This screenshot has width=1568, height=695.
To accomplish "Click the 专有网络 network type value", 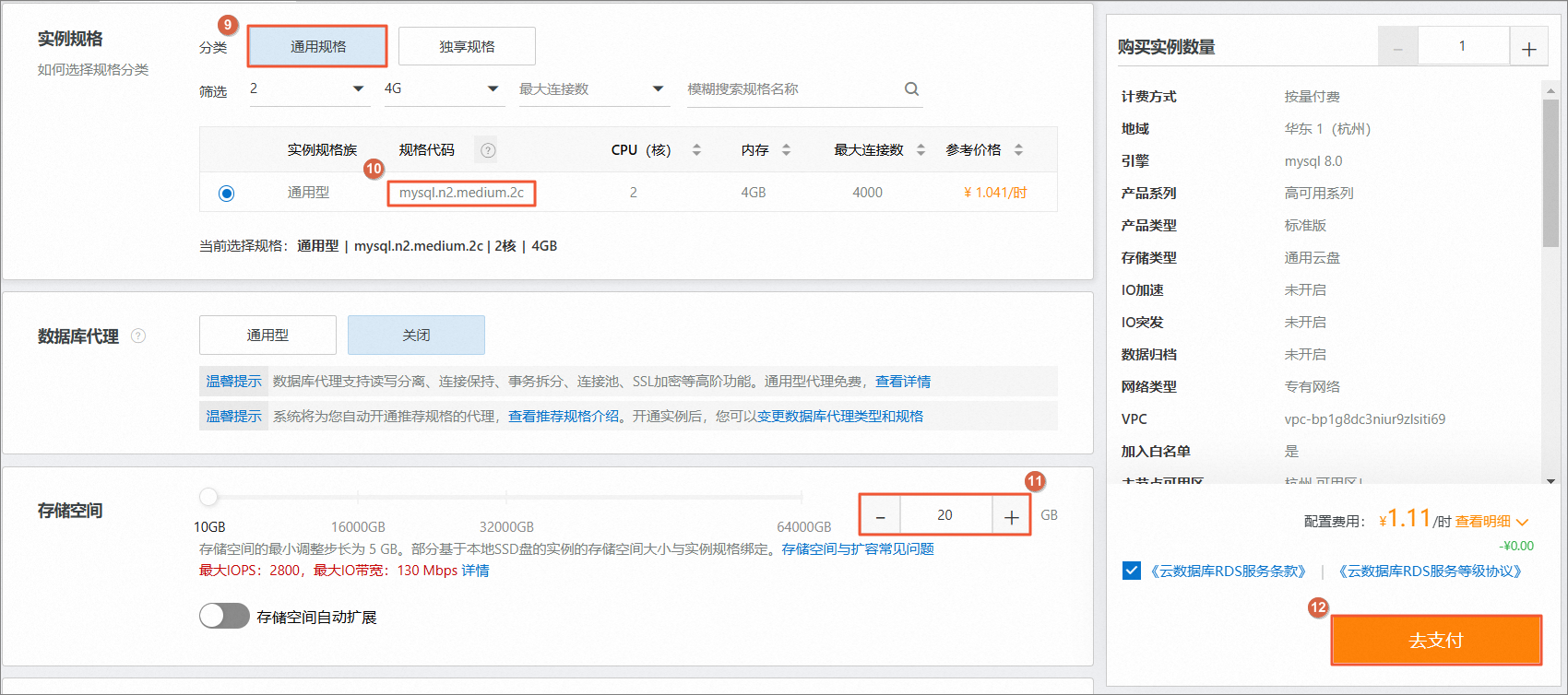I will 1312,387.
